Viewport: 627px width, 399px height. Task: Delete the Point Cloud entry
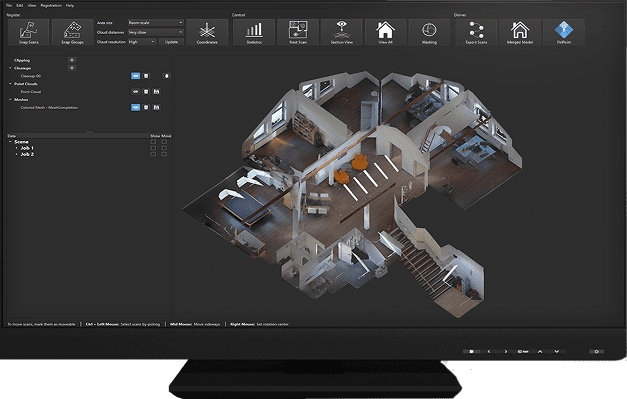coord(146,92)
